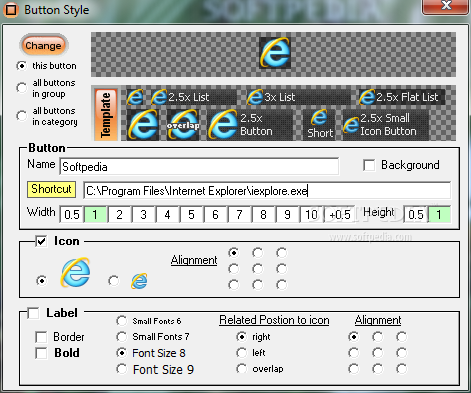Click the vertical Template tab
The height and width of the screenshot is (393, 471).
(x=106, y=114)
